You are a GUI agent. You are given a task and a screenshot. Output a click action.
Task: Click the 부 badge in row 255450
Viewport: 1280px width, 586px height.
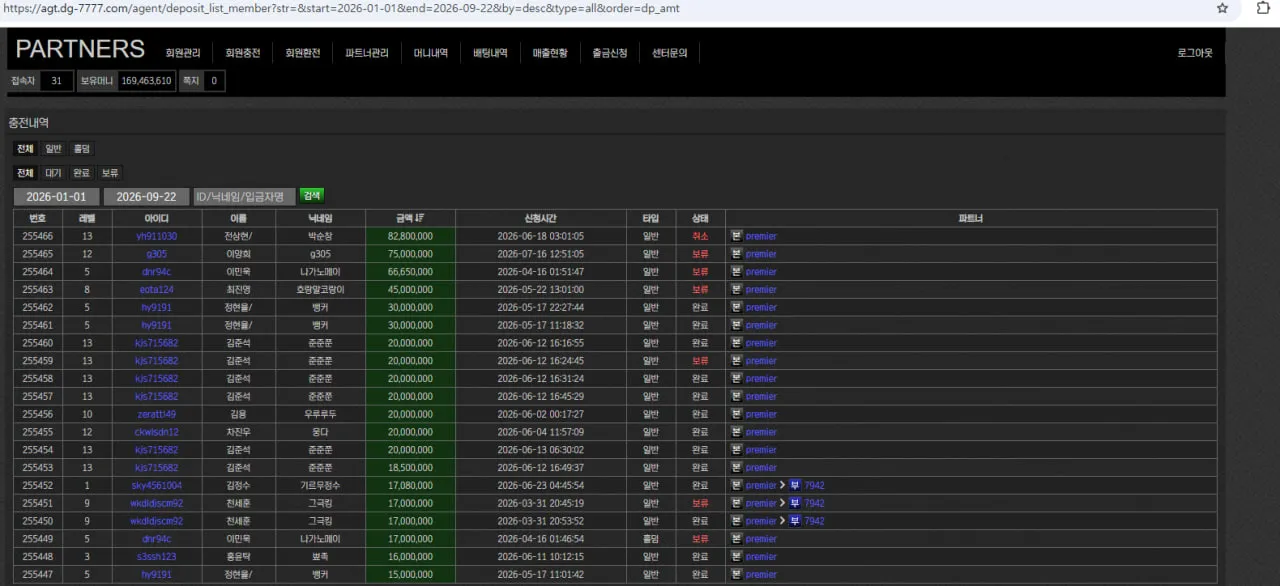(795, 521)
